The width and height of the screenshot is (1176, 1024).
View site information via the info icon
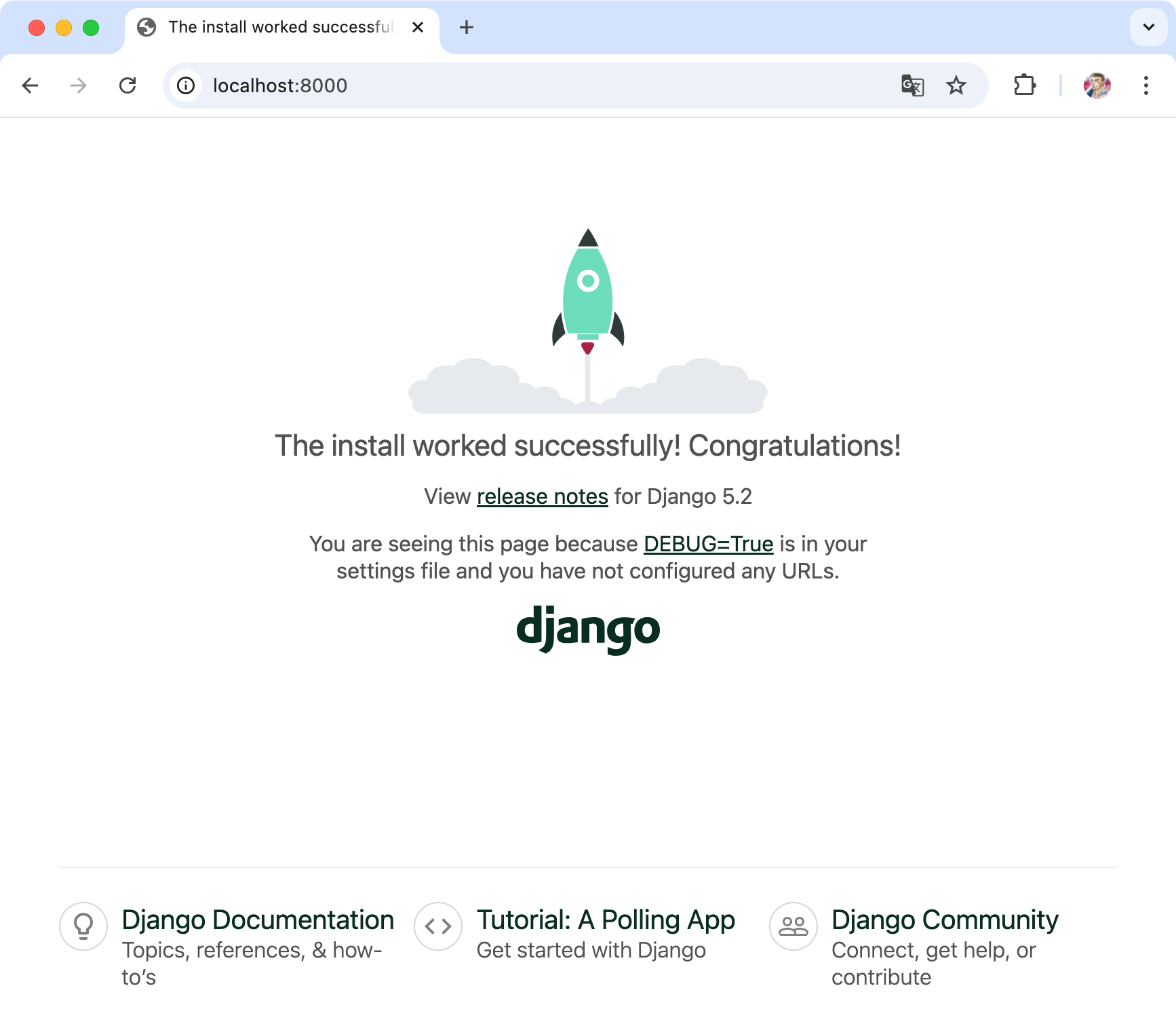tap(185, 85)
